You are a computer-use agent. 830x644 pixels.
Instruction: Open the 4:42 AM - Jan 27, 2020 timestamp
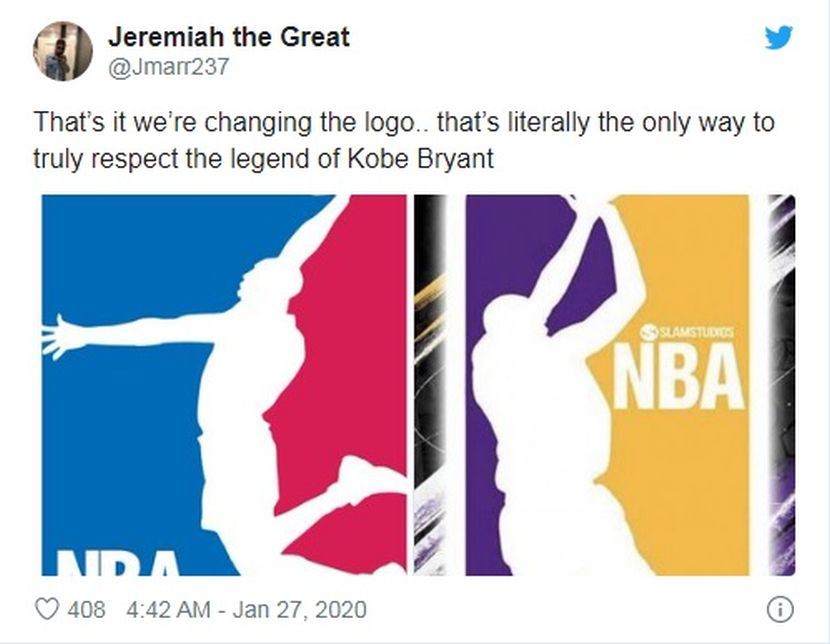(x=246, y=609)
